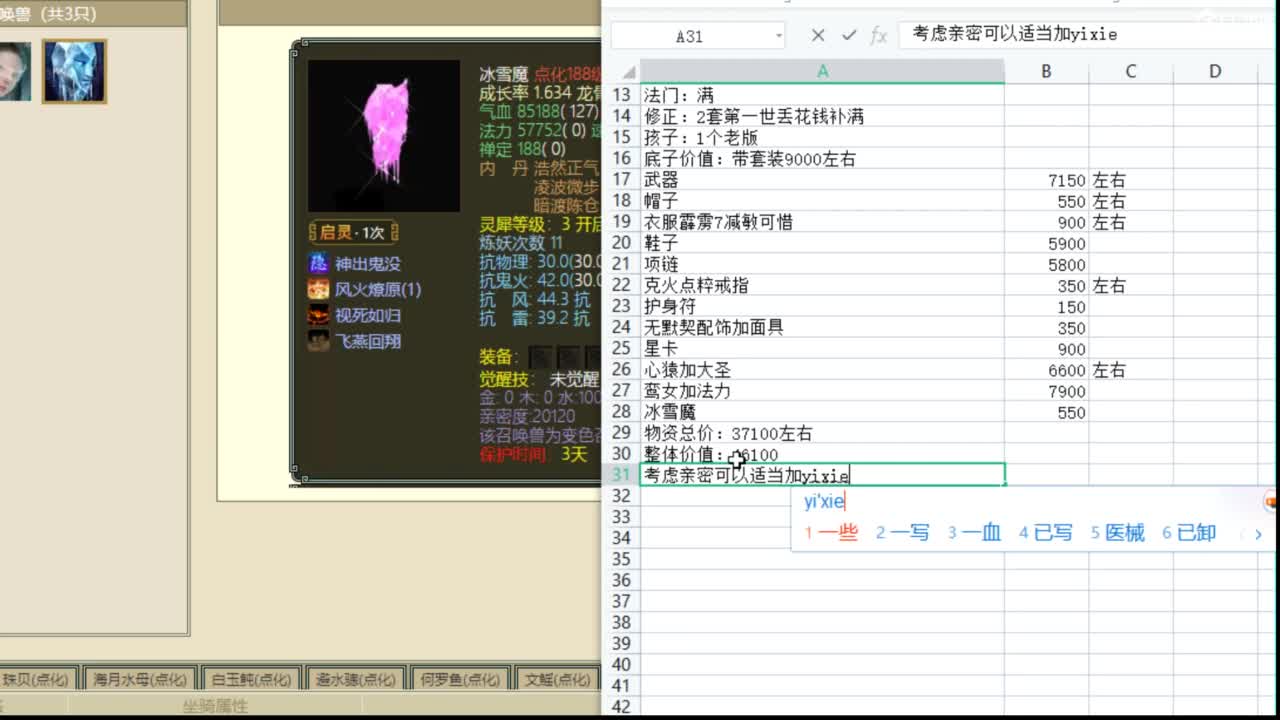The width and height of the screenshot is (1280, 720).
Task: Click the 坐骑属性 section label
Action: pos(215,705)
